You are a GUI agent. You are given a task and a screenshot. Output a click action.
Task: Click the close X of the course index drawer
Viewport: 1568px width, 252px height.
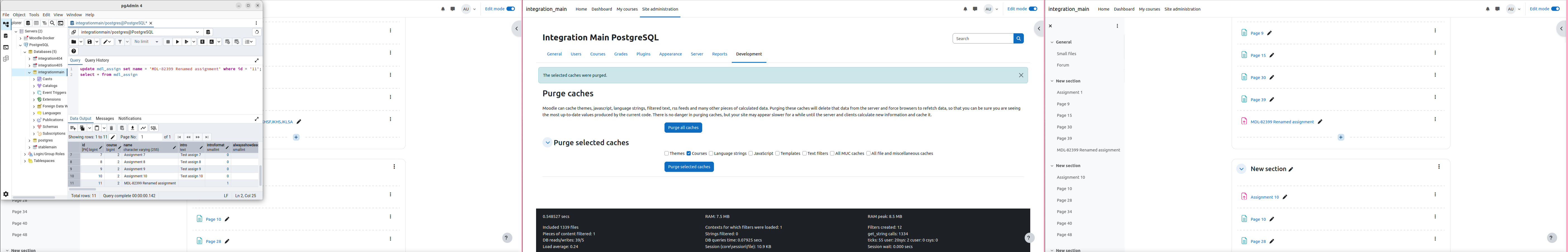(x=1051, y=26)
